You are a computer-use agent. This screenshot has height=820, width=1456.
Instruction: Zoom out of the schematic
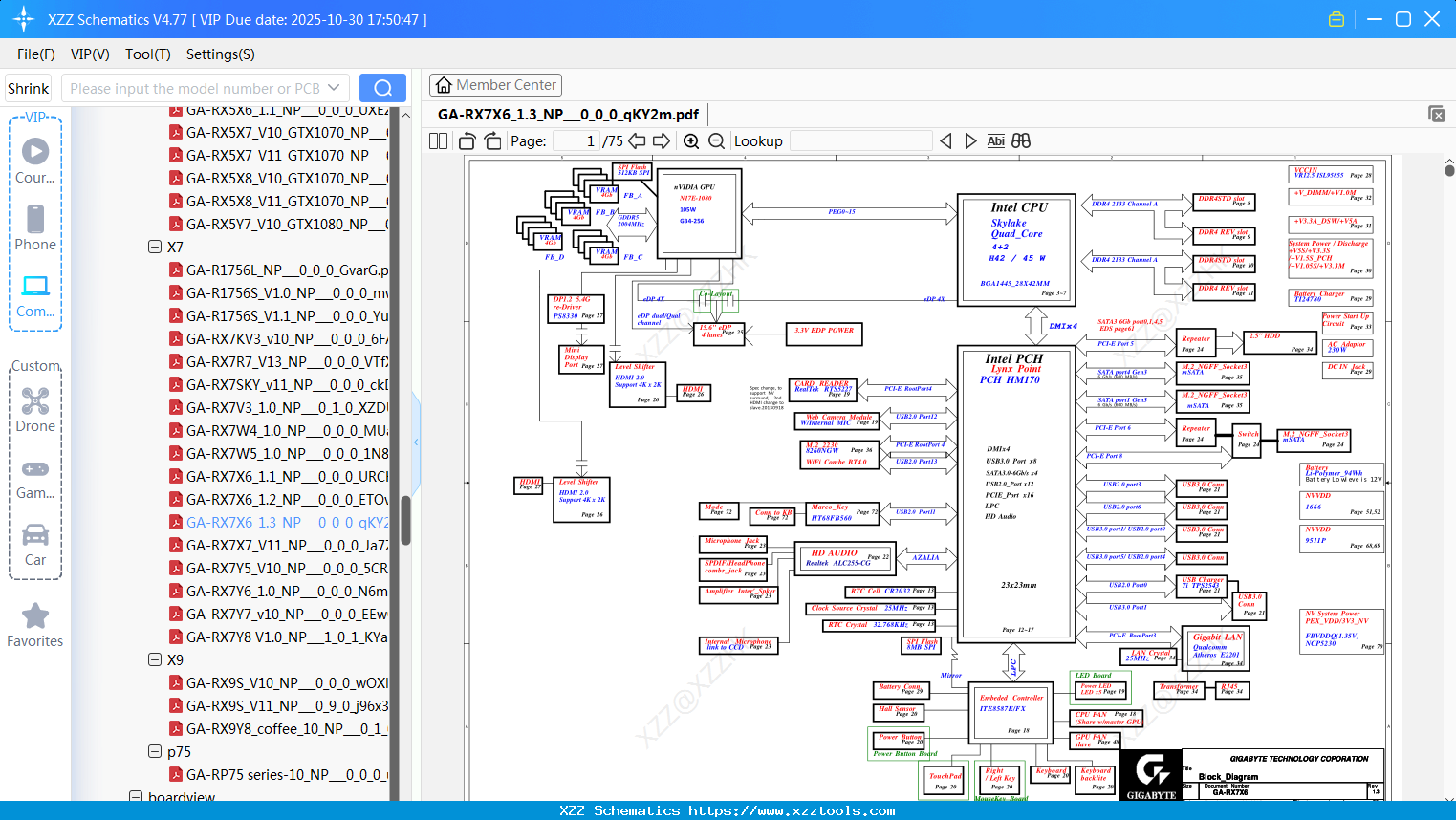pyautogui.click(x=716, y=140)
